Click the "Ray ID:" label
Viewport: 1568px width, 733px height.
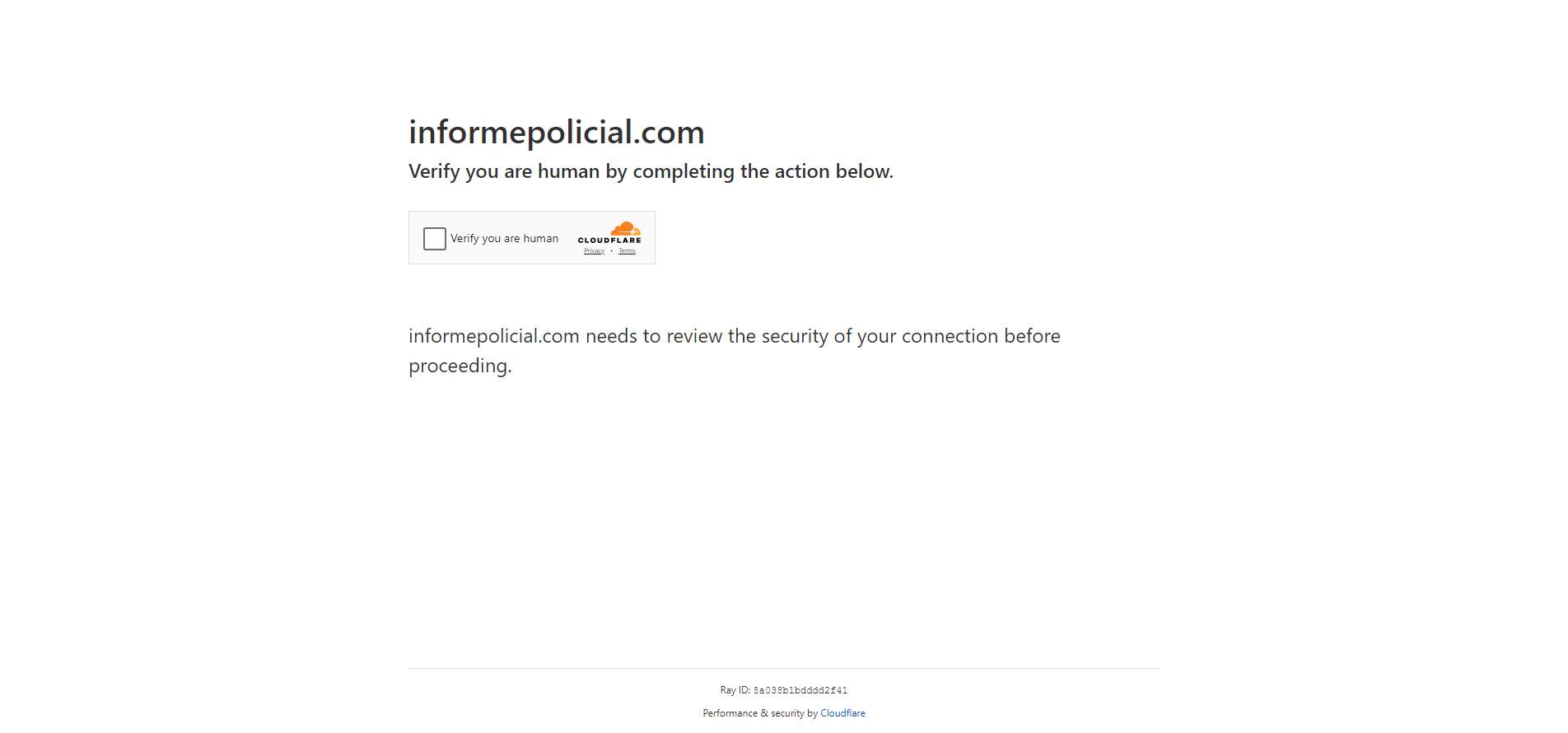pyautogui.click(x=735, y=691)
